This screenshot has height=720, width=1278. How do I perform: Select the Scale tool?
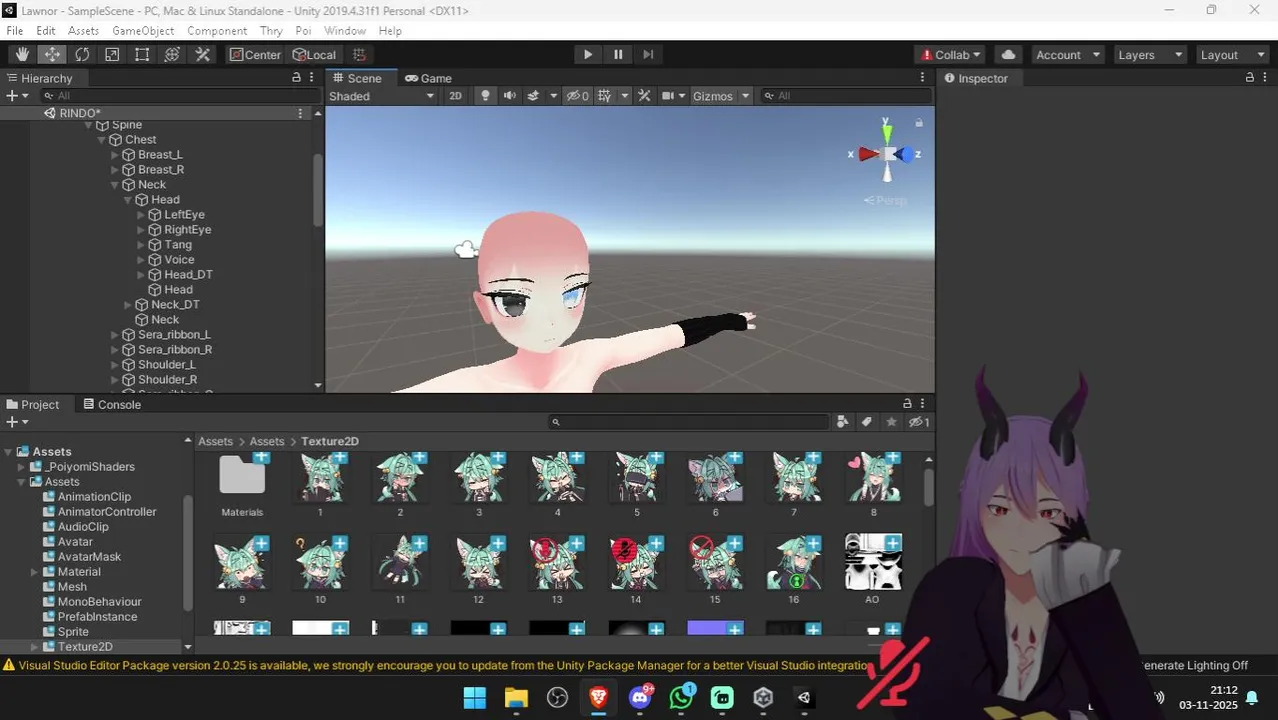tap(112, 55)
